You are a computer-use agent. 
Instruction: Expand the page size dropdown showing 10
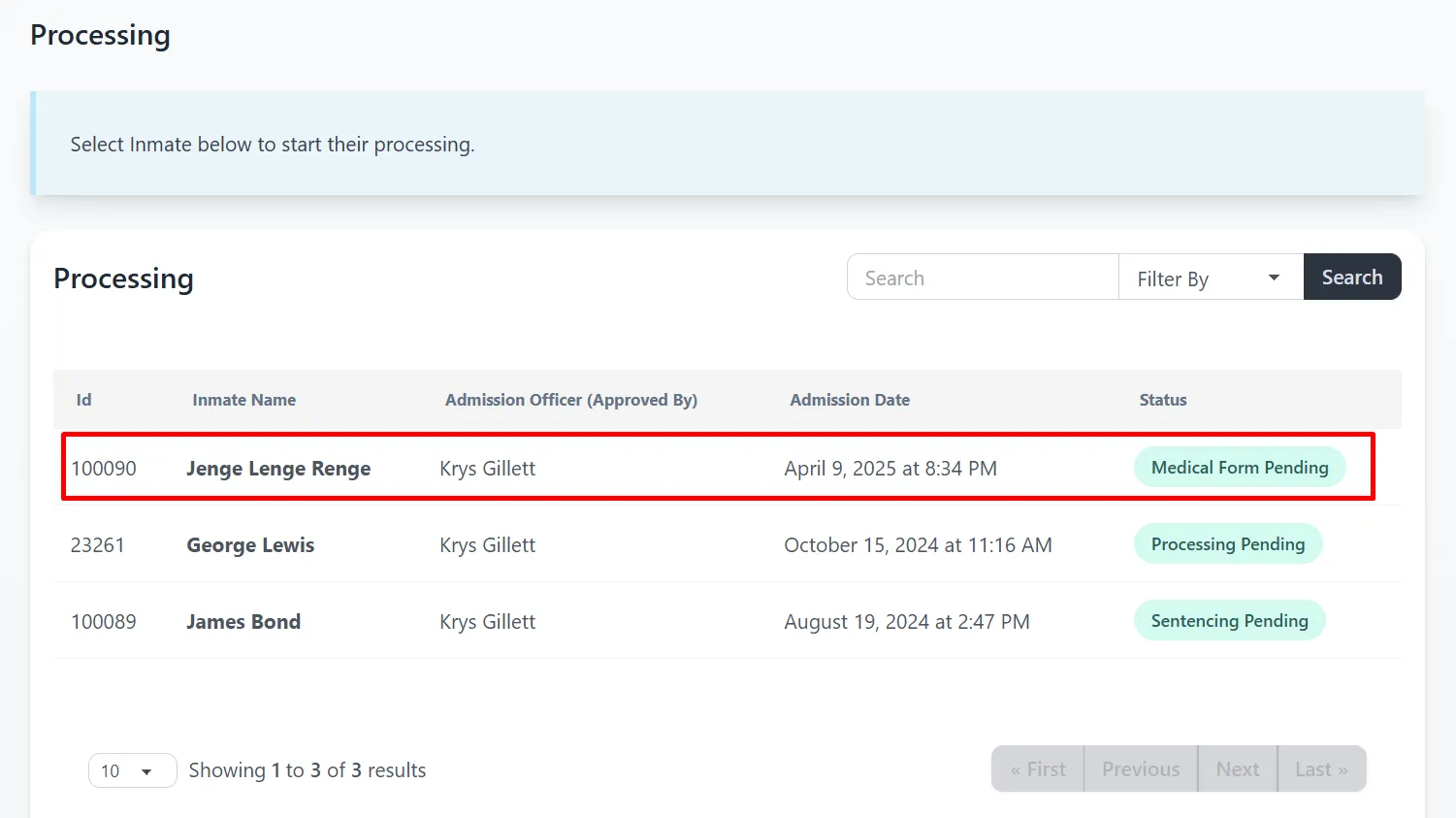point(132,770)
